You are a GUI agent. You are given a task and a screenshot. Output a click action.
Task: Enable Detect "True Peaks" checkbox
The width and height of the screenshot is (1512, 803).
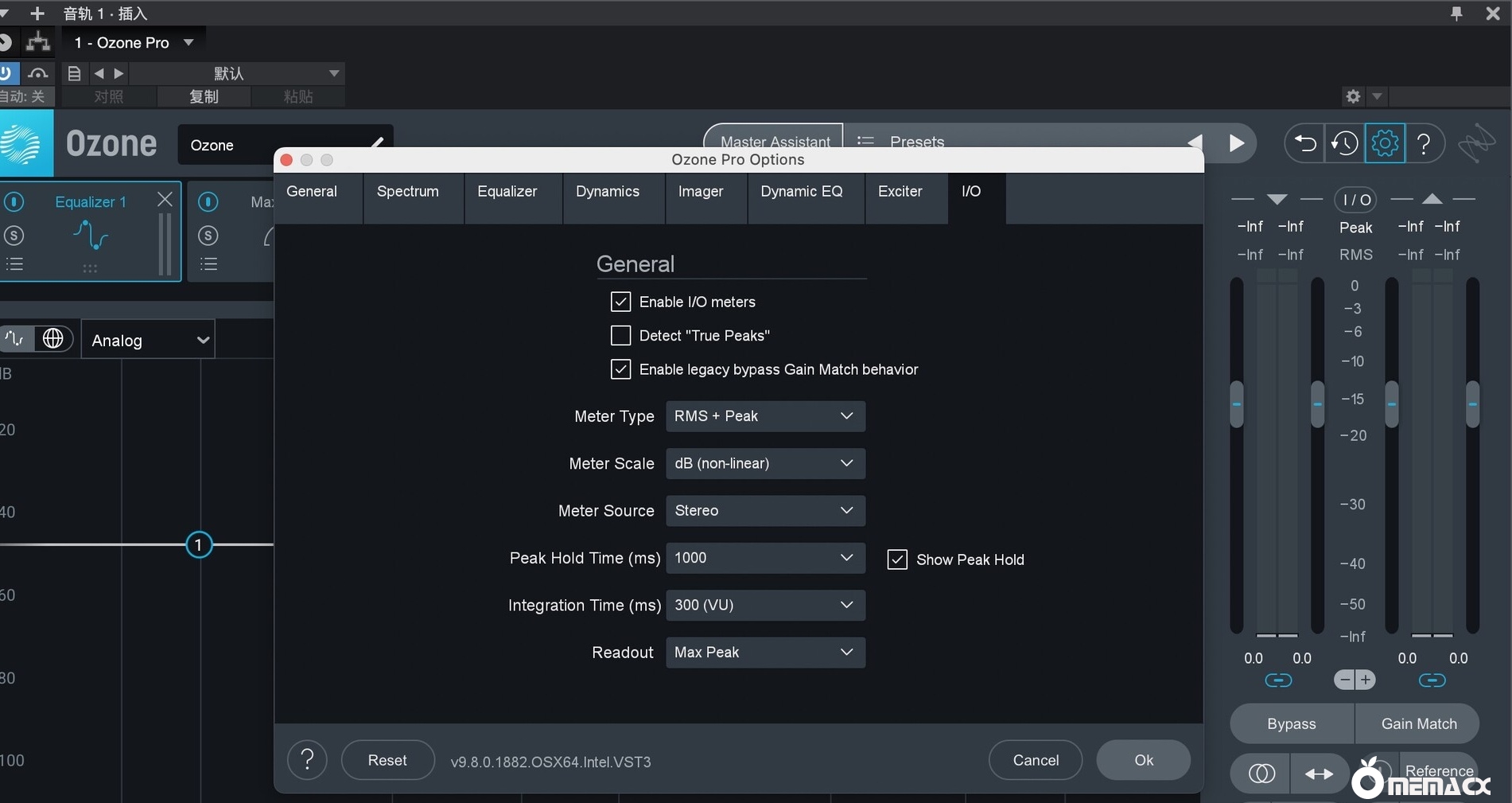point(620,336)
